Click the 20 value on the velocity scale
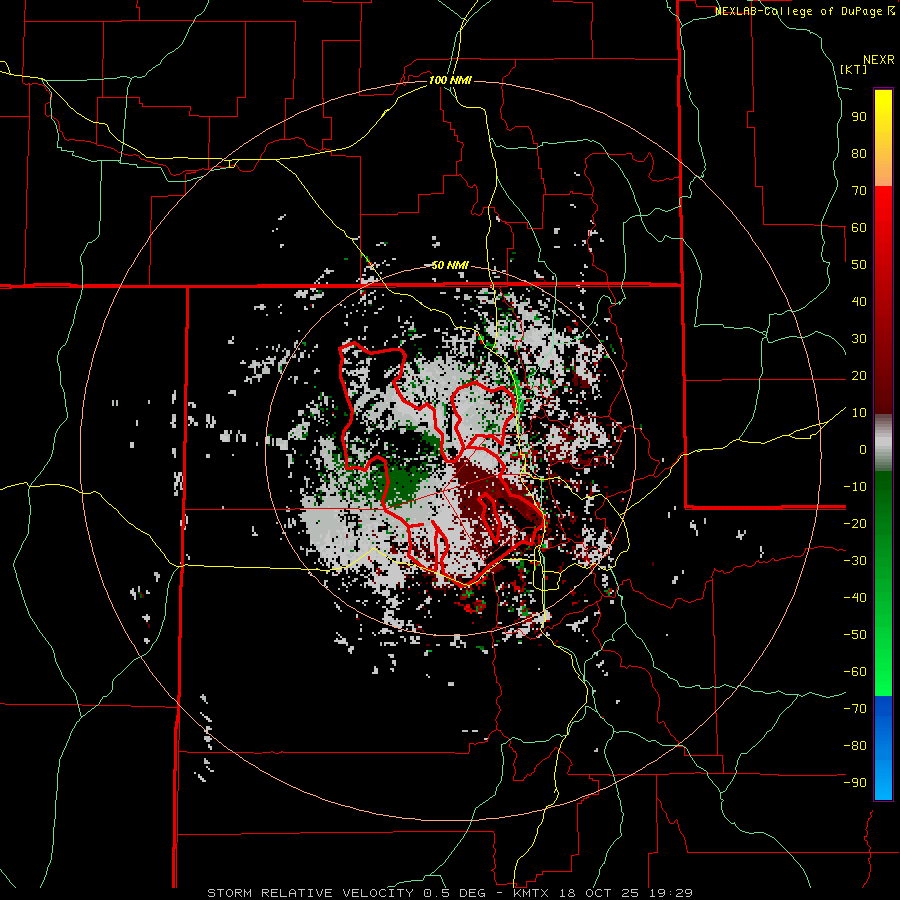Viewport: 900px width, 900px height. tap(859, 375)
